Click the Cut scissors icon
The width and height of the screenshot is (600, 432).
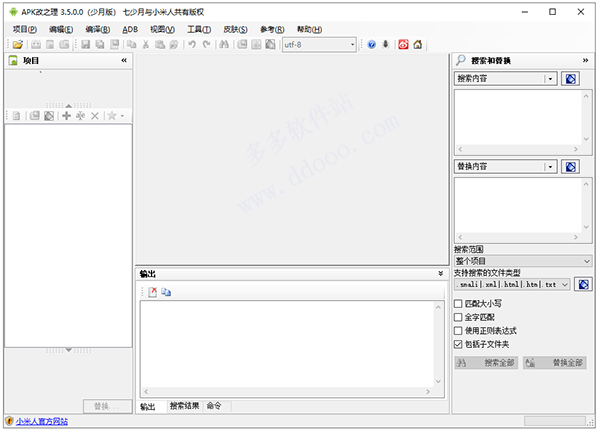click(x=146, y=45)
